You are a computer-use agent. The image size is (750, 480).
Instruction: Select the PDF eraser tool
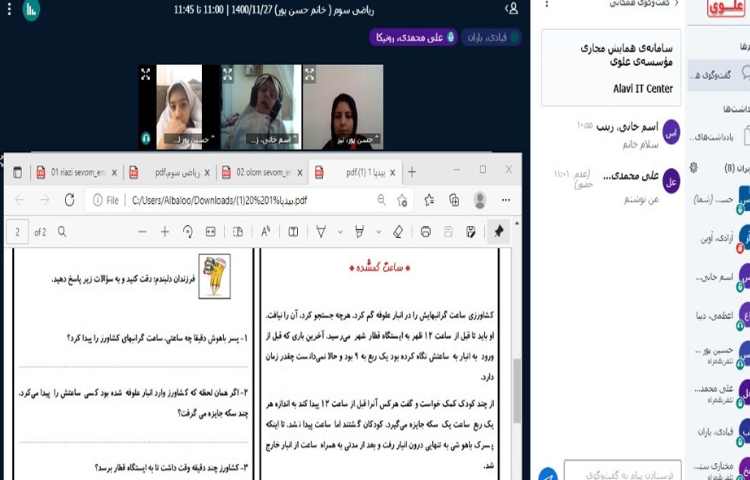[x=397, y=232]
